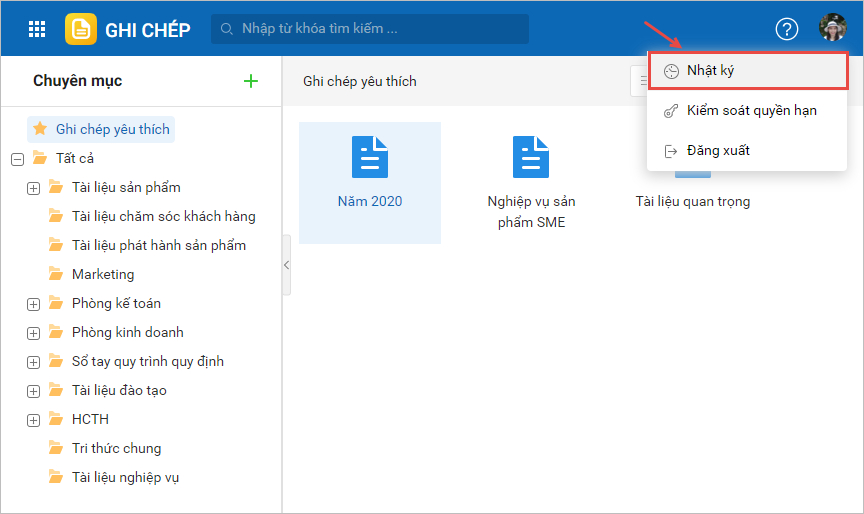This screenshot has height=514, width=864.
Task: Expand the Tài liệu sản phẩm node
Action: pyautogui.click(x=34, y=188)
